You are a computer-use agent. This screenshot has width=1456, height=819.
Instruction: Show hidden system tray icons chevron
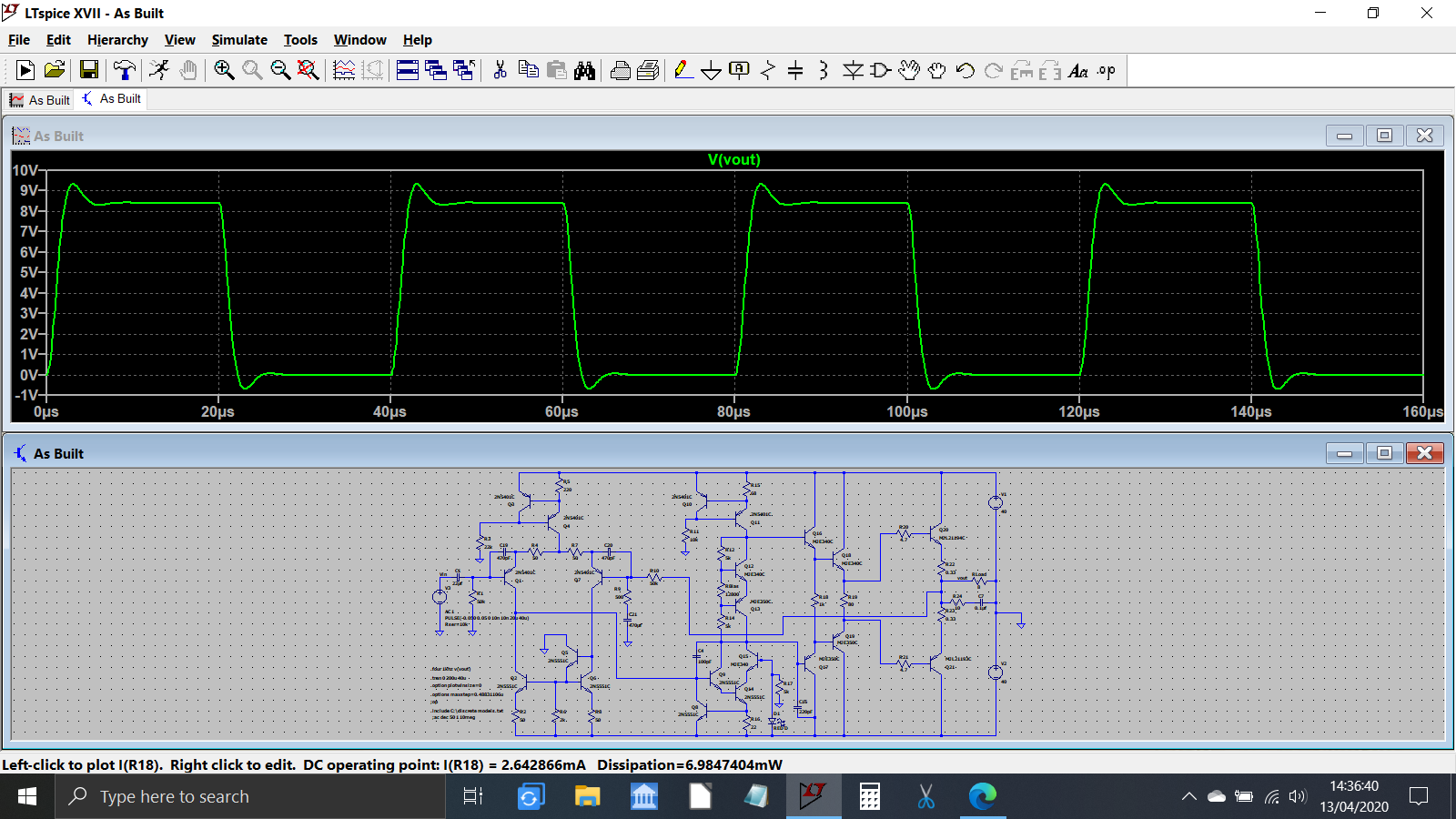pos(1188,796)
